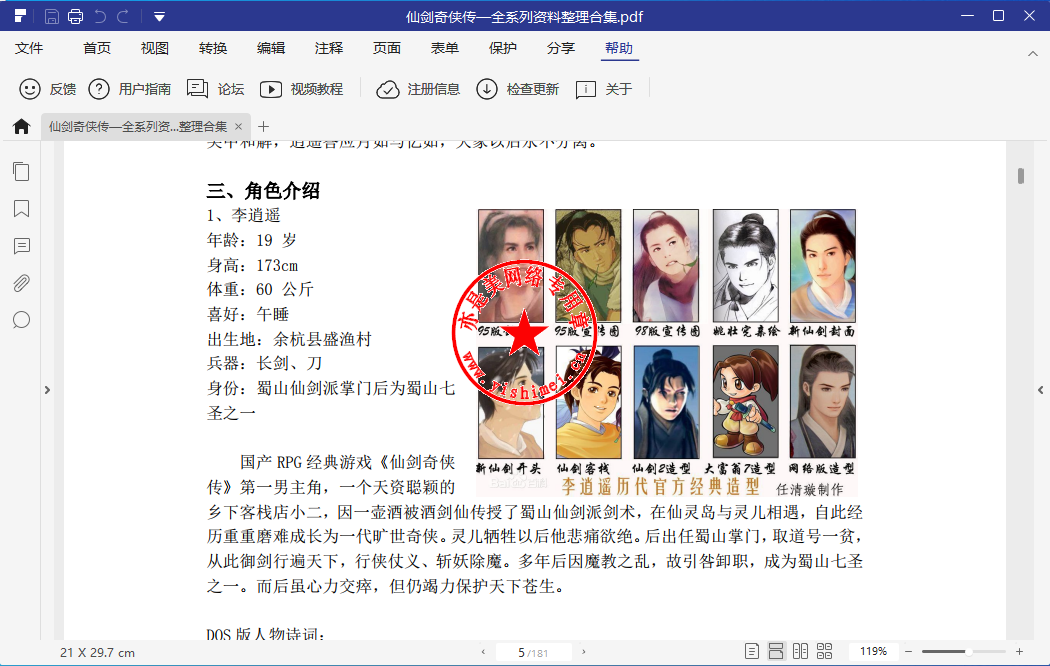
Task: Click the app logo in title bar
Action: [20, 16]
